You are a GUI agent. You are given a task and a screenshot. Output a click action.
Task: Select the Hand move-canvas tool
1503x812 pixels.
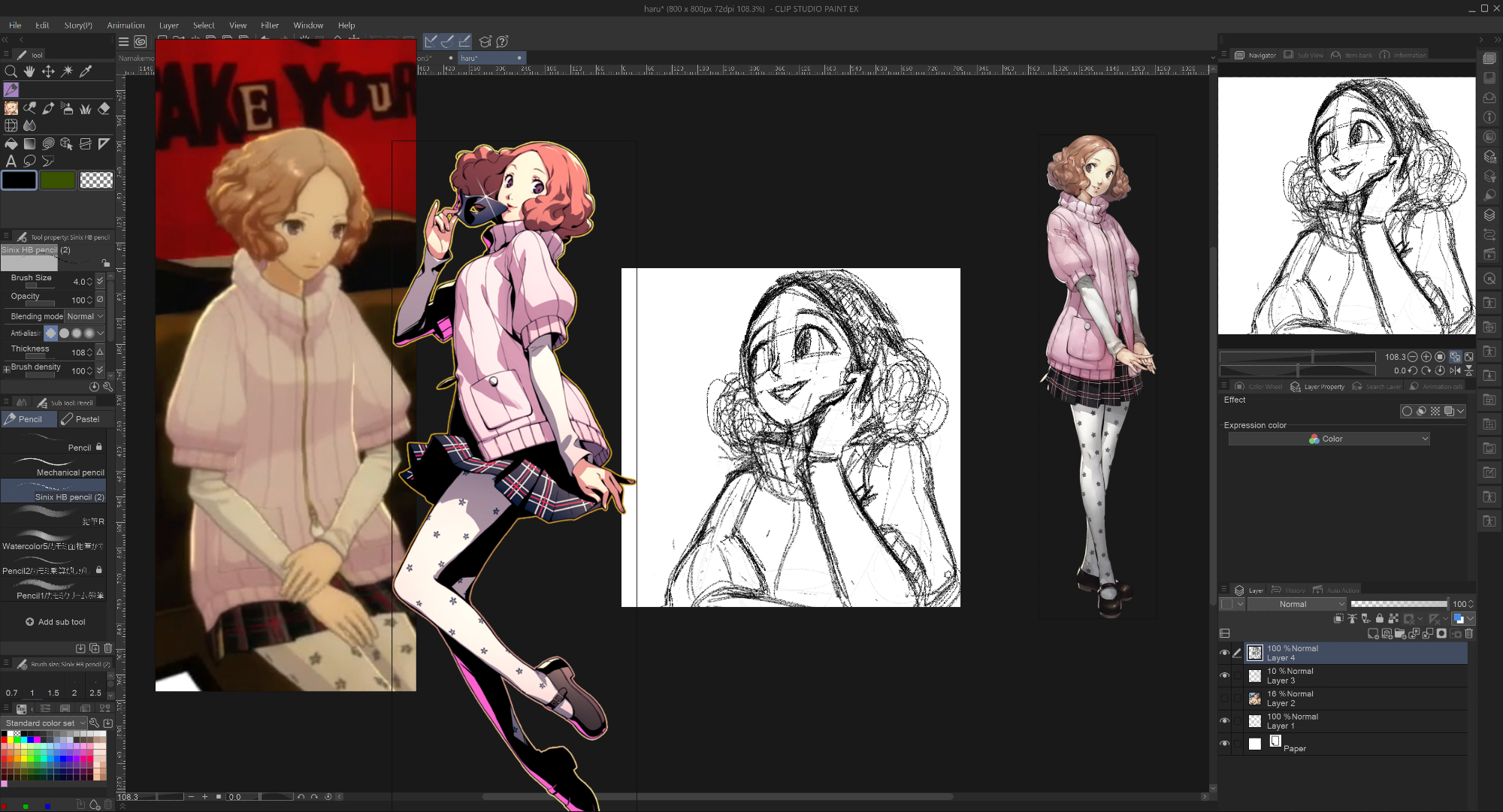(29, 71)
